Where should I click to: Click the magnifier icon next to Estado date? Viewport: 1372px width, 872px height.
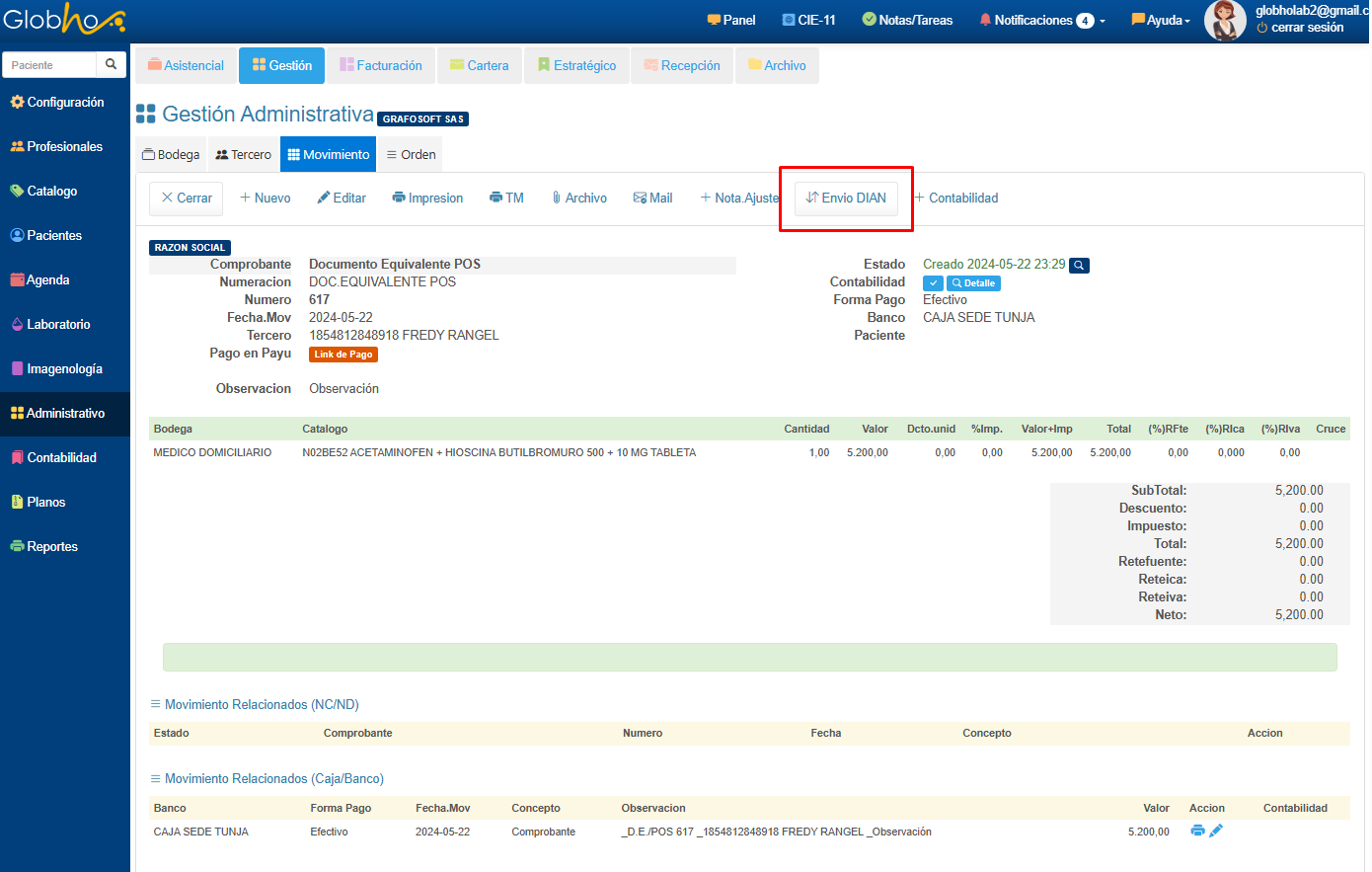click(x=1080, y=266)
